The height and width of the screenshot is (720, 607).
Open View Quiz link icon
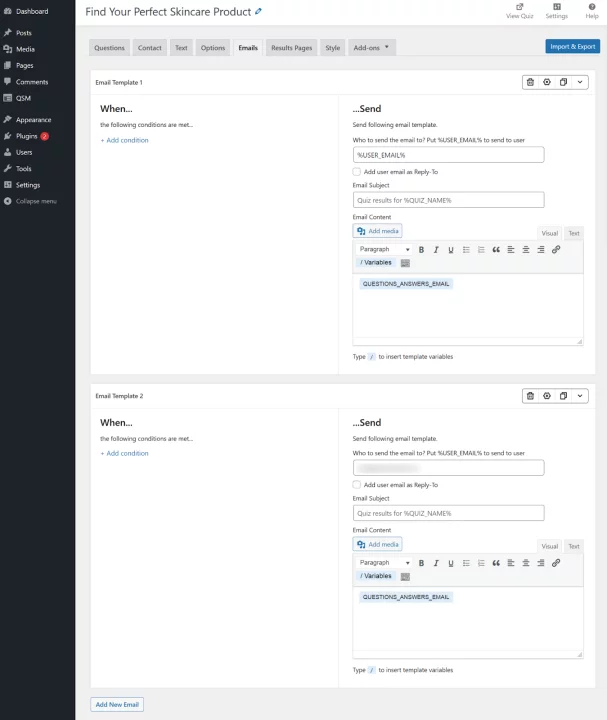tap(519, 6)
